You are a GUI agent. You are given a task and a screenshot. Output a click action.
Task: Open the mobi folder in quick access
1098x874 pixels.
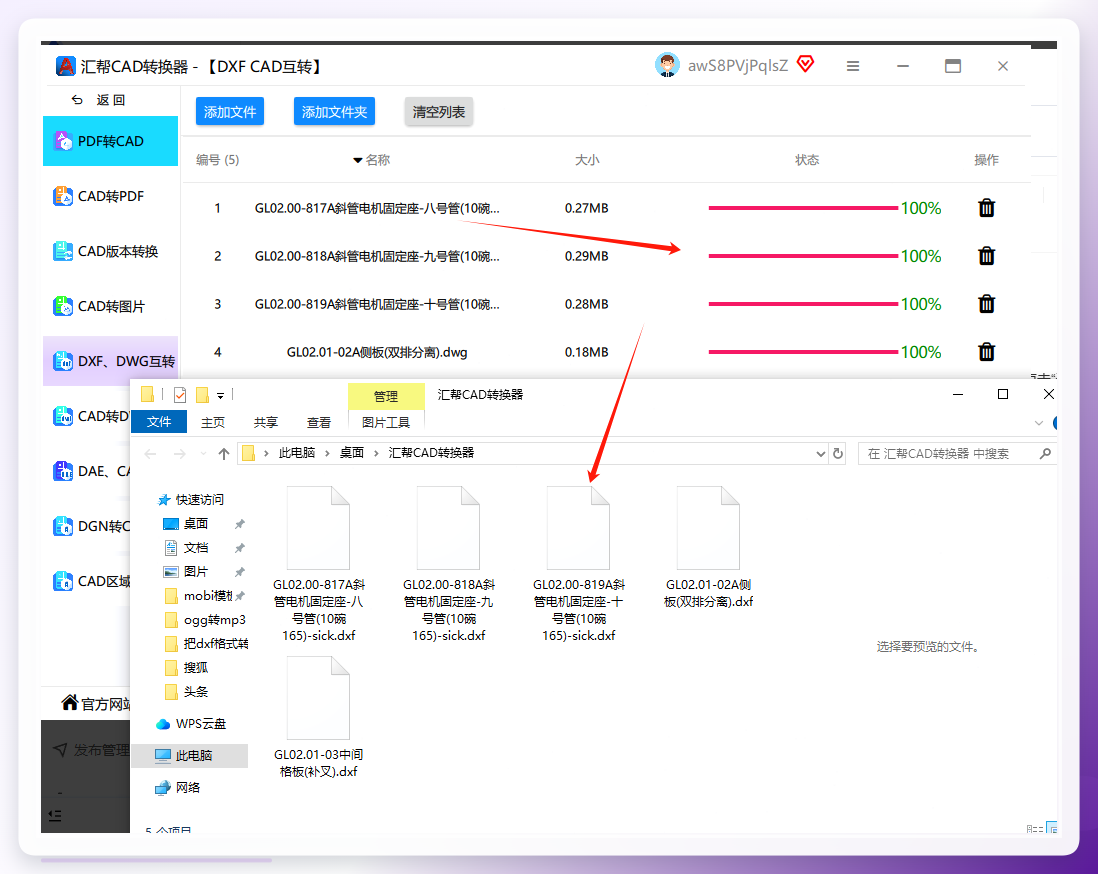tap(199, 596)
